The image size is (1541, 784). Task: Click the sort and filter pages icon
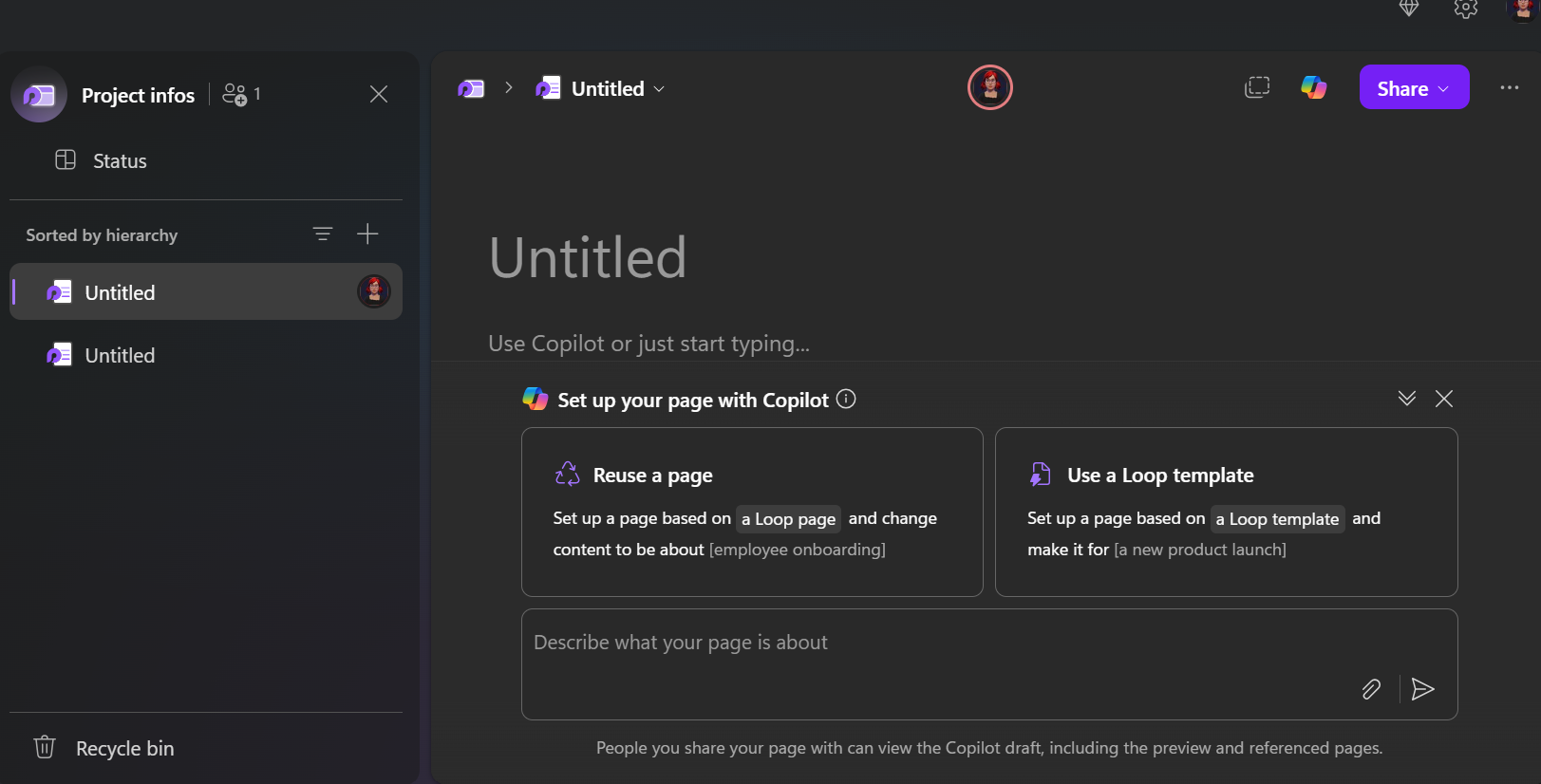point(323,233)
